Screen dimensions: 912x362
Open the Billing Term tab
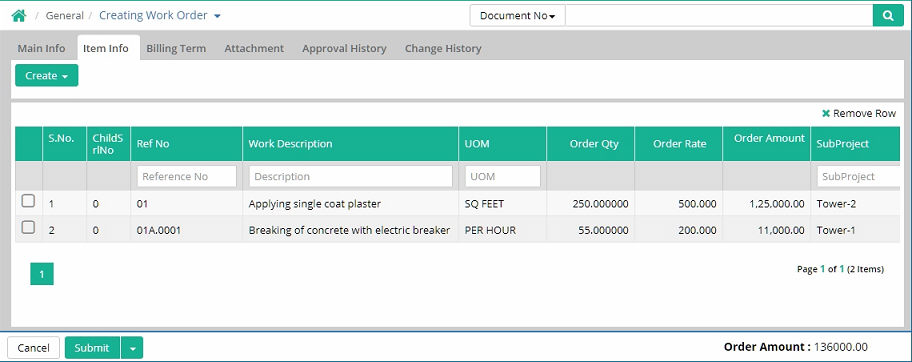(176, 48)
